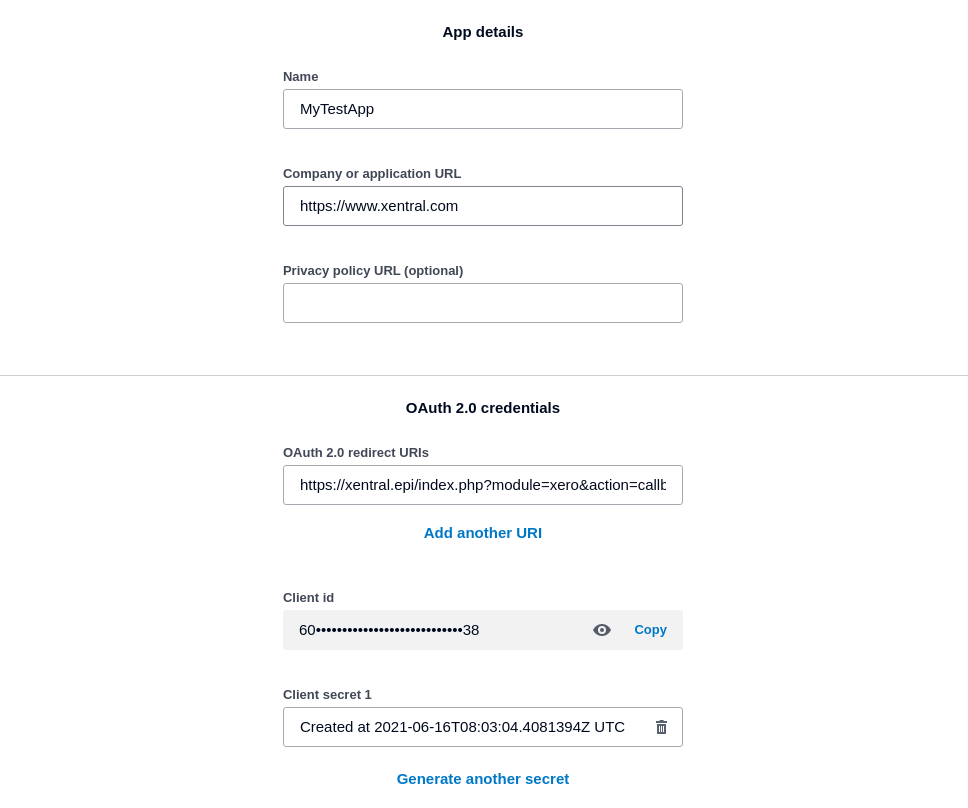Click the App details heading
The width and height of the screenshot is (968, 808).
(x=483, y=32)
